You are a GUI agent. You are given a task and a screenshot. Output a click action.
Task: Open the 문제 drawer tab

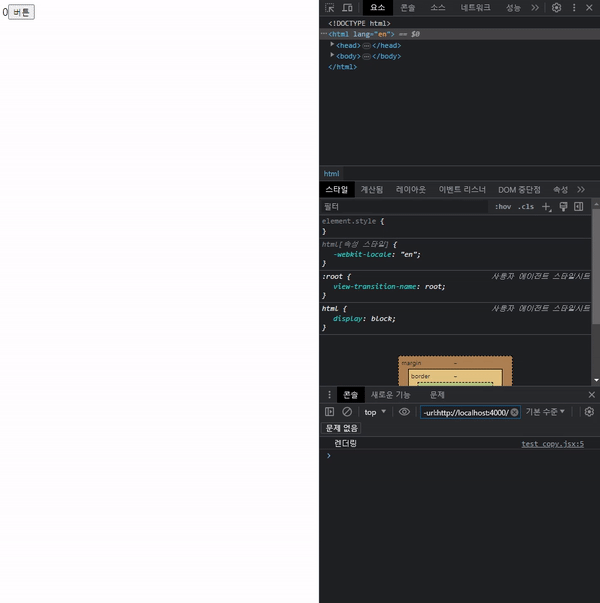[437, 395]
